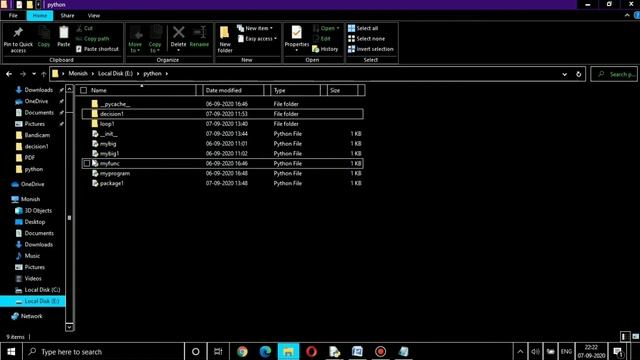This screenshot has width=640, height=360.
Task: Open the Copy to dropdown
Action: pyautogui.click(x=155, y=39)
